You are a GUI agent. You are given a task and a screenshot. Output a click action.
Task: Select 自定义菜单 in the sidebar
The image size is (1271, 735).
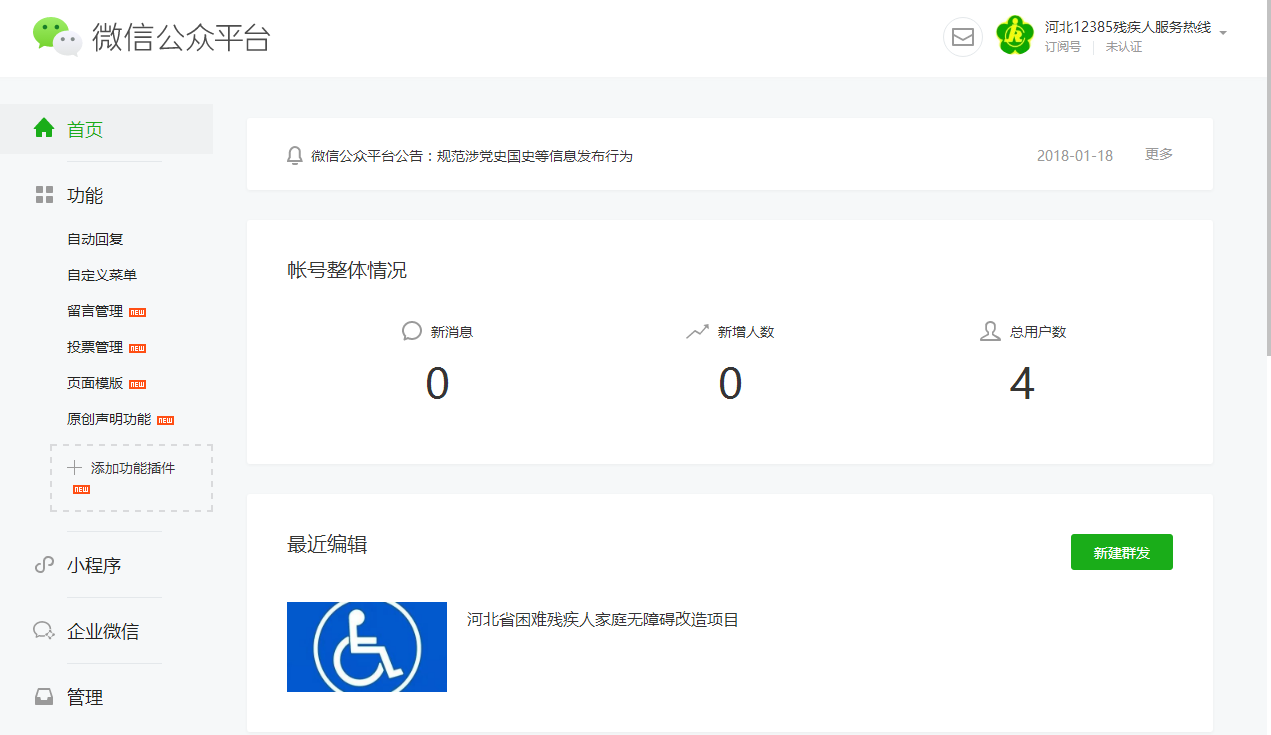(x=102, y=275)
